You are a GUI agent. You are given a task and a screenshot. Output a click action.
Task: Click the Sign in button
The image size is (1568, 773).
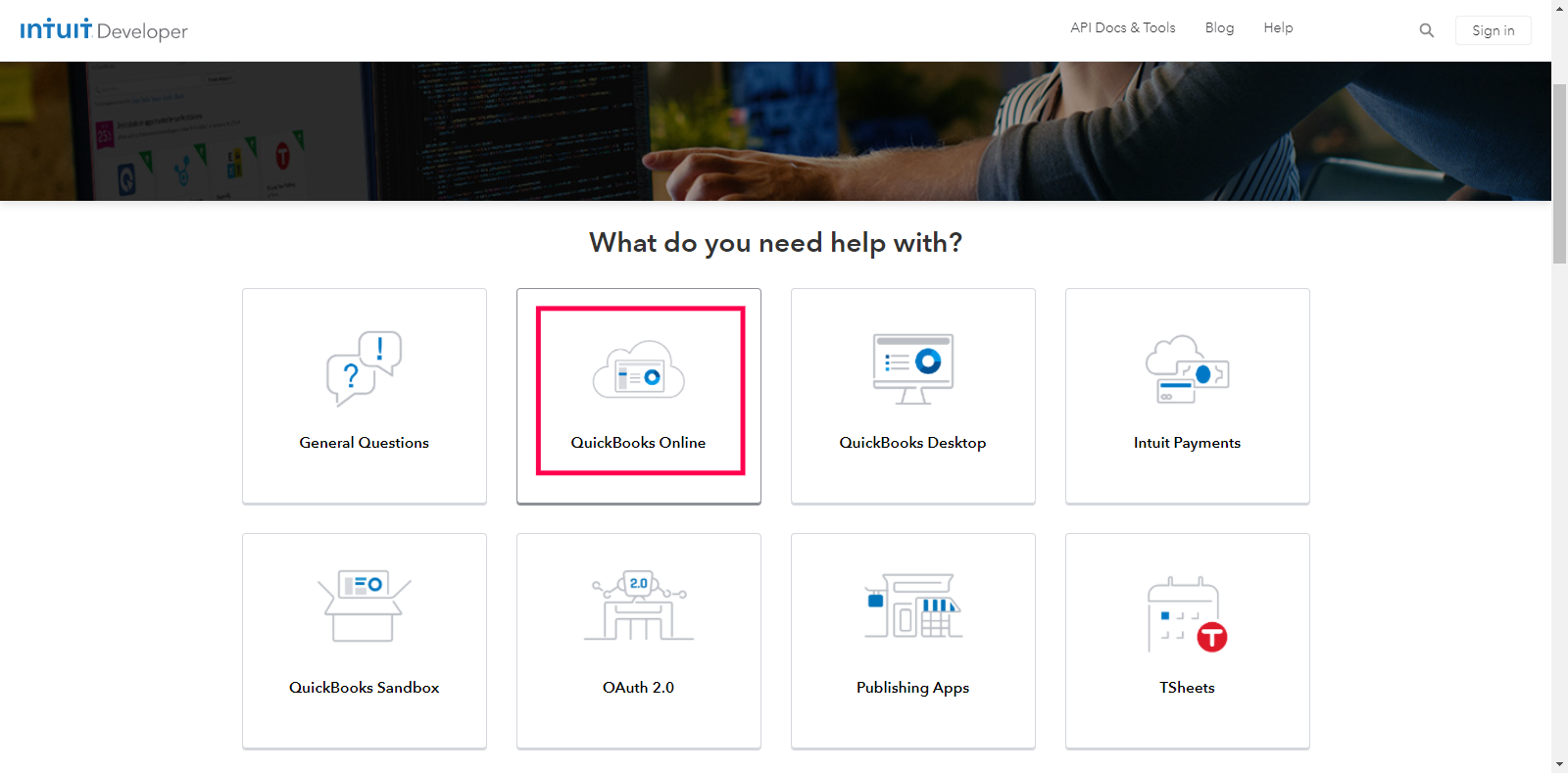coord(1494,30)
